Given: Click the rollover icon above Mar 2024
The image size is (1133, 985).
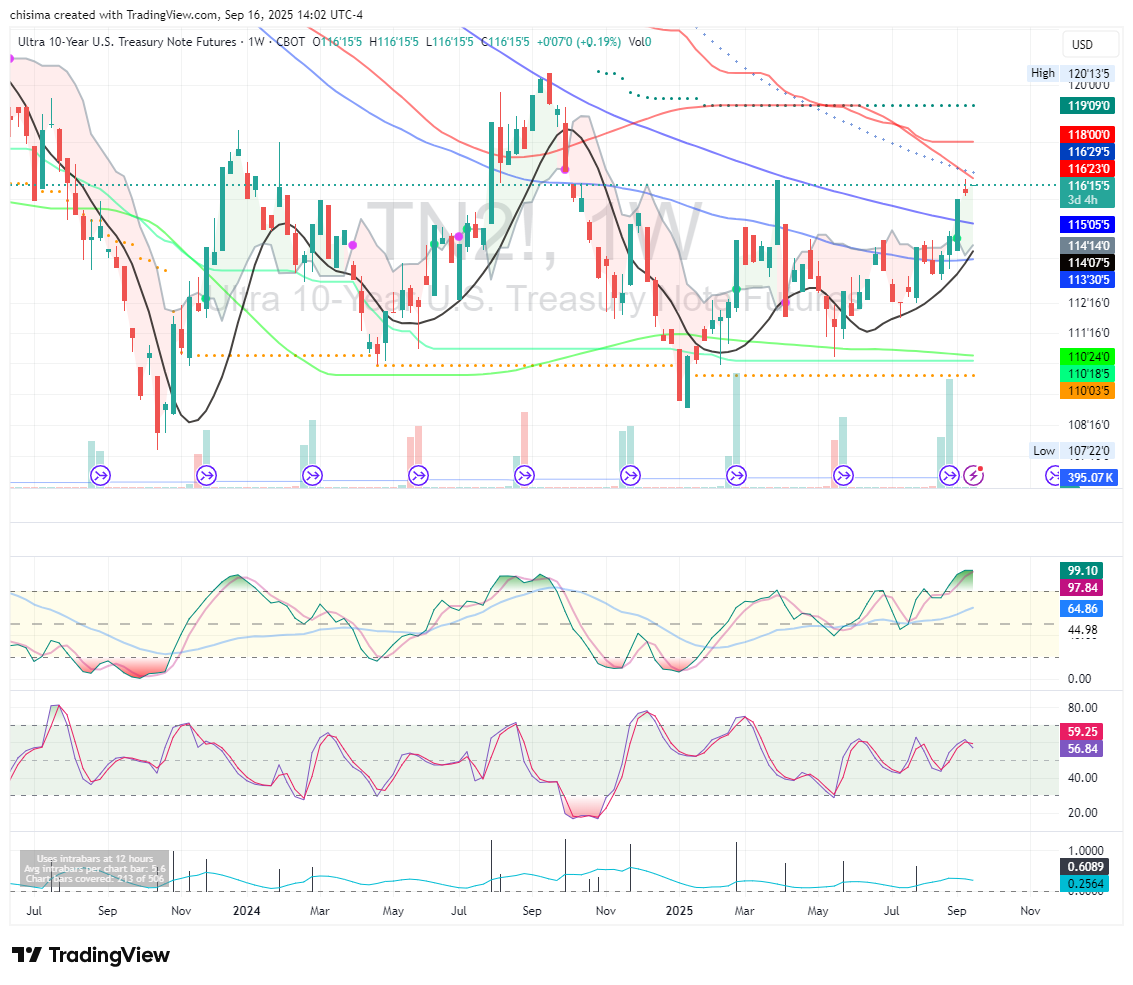Looking at the screenshot, I should (312, 475).
